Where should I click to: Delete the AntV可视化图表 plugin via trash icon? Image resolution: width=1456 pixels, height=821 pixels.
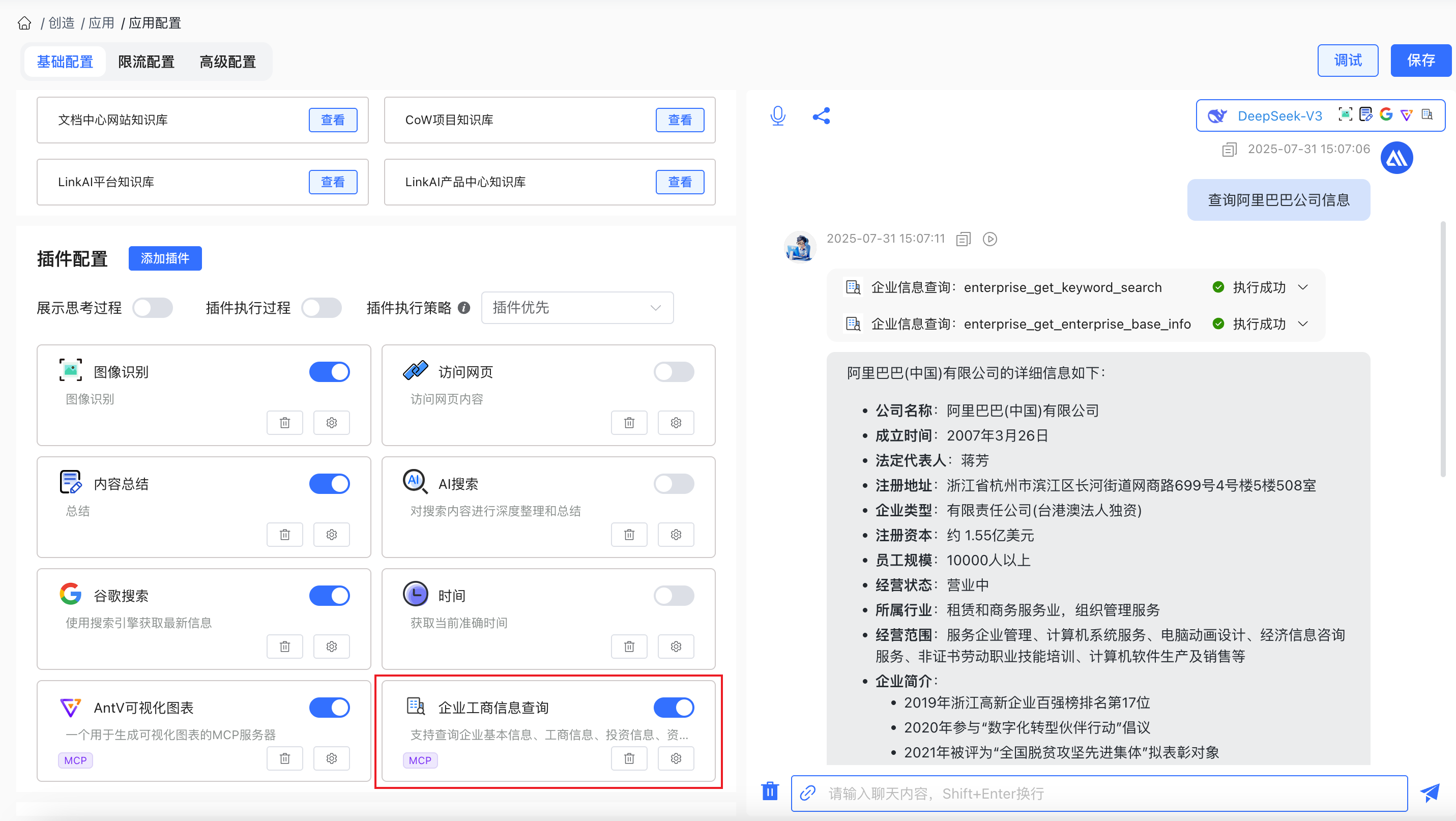(x=285, y=758)
